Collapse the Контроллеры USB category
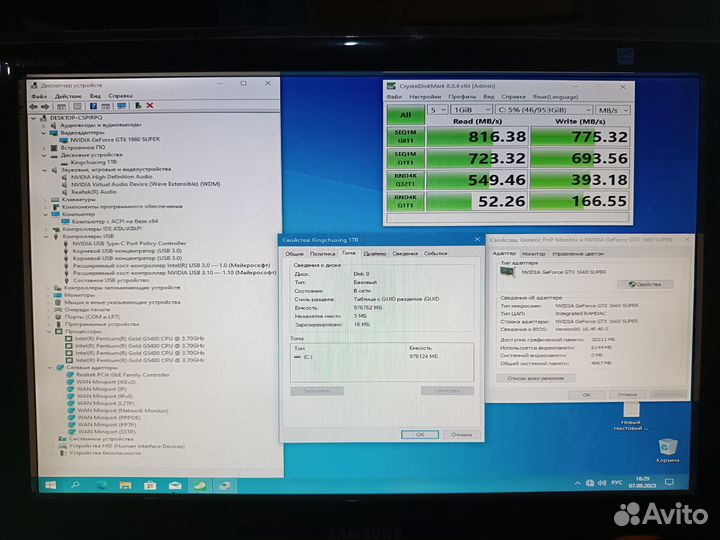Screen dimensions: 720x540 pos(46,236)
